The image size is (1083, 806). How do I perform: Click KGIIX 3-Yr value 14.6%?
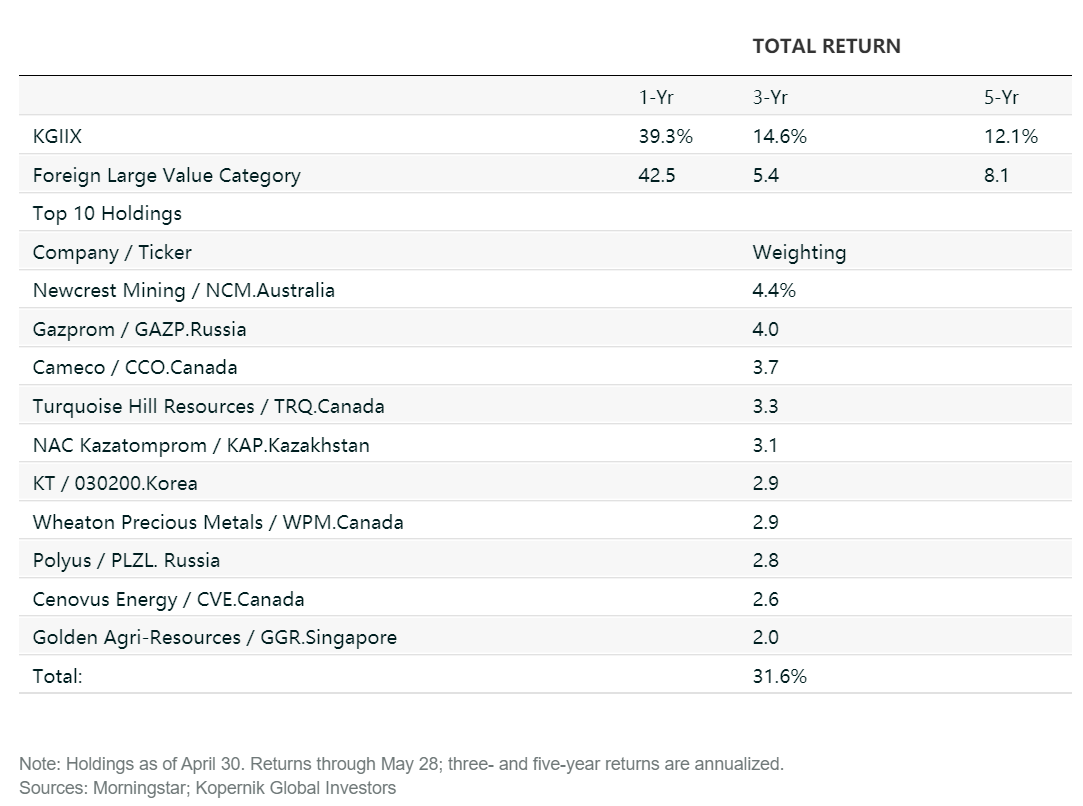pos(779,136)
